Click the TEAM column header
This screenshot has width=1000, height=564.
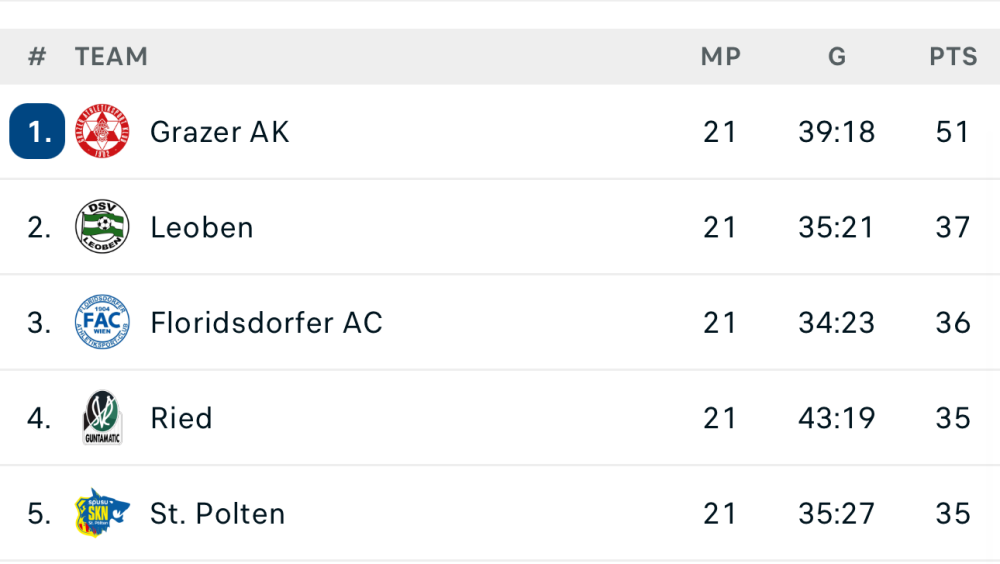pos(111,57)
